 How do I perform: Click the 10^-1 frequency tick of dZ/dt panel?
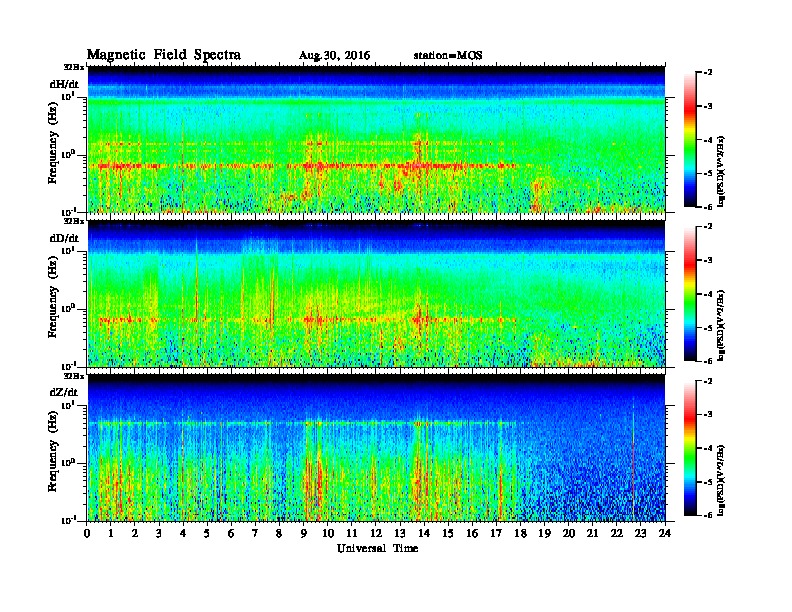(x=68, y=520)
